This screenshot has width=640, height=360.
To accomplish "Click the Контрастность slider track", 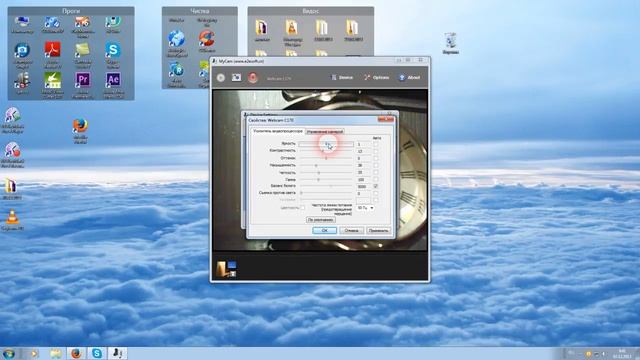I will 326,151.
